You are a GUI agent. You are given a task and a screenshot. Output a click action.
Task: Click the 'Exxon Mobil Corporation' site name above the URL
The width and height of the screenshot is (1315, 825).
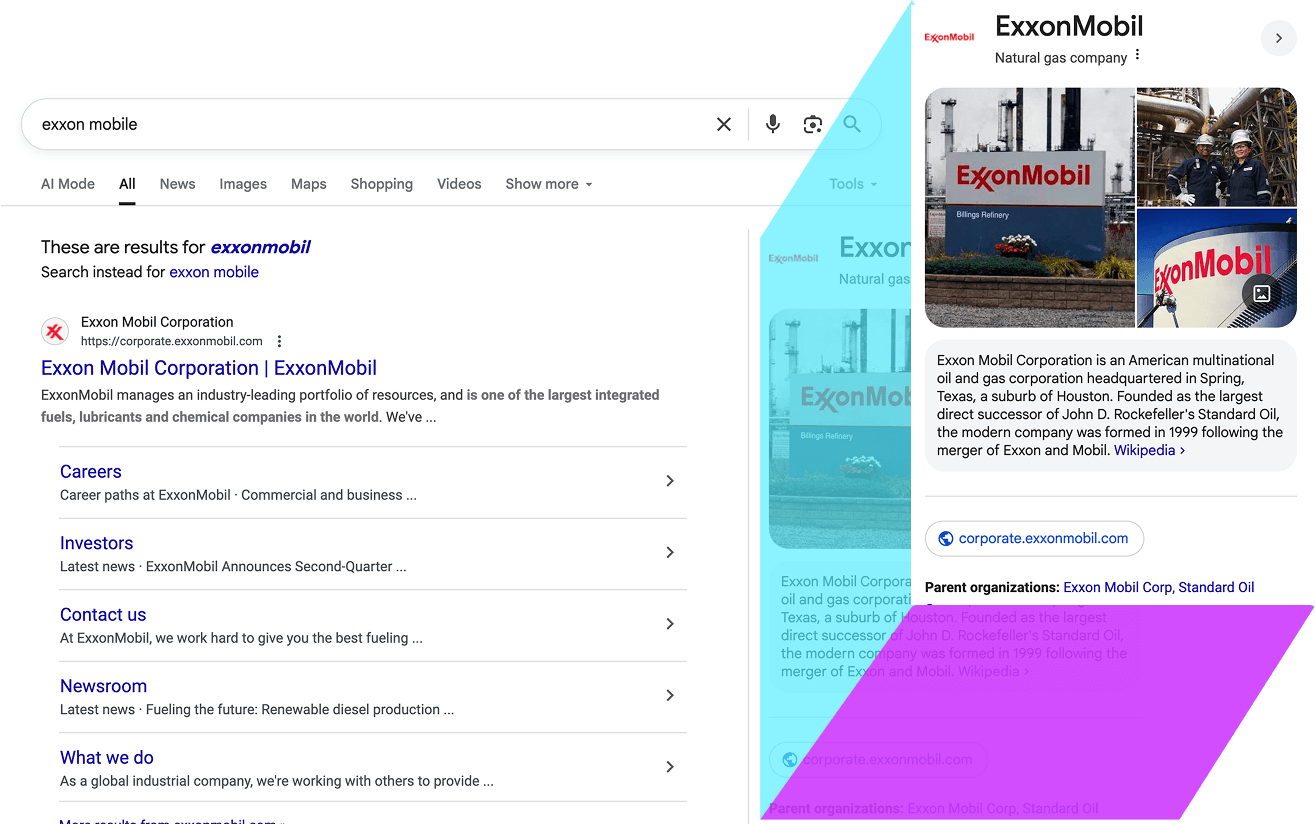(157, 322)
